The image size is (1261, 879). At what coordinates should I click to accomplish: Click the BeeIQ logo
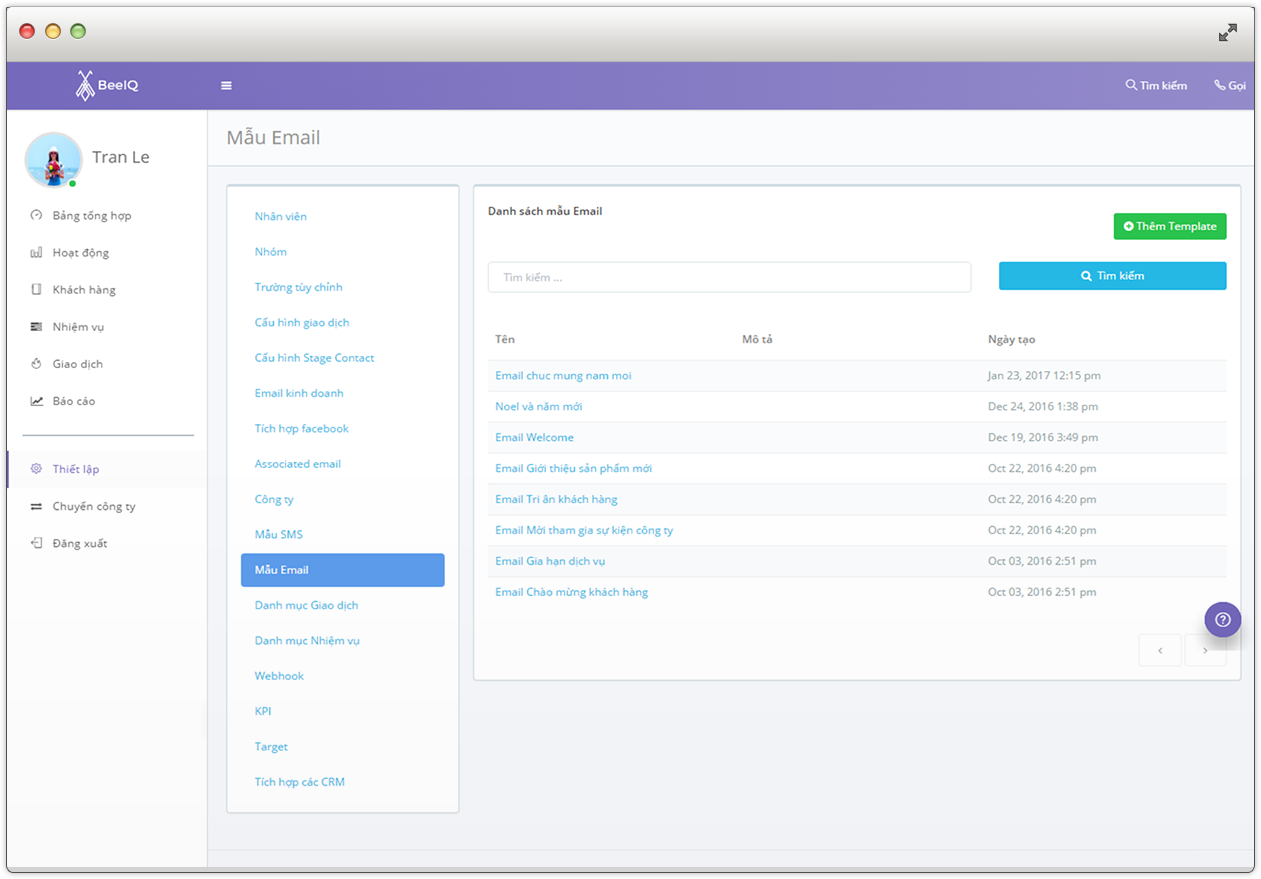coord(107,86)
